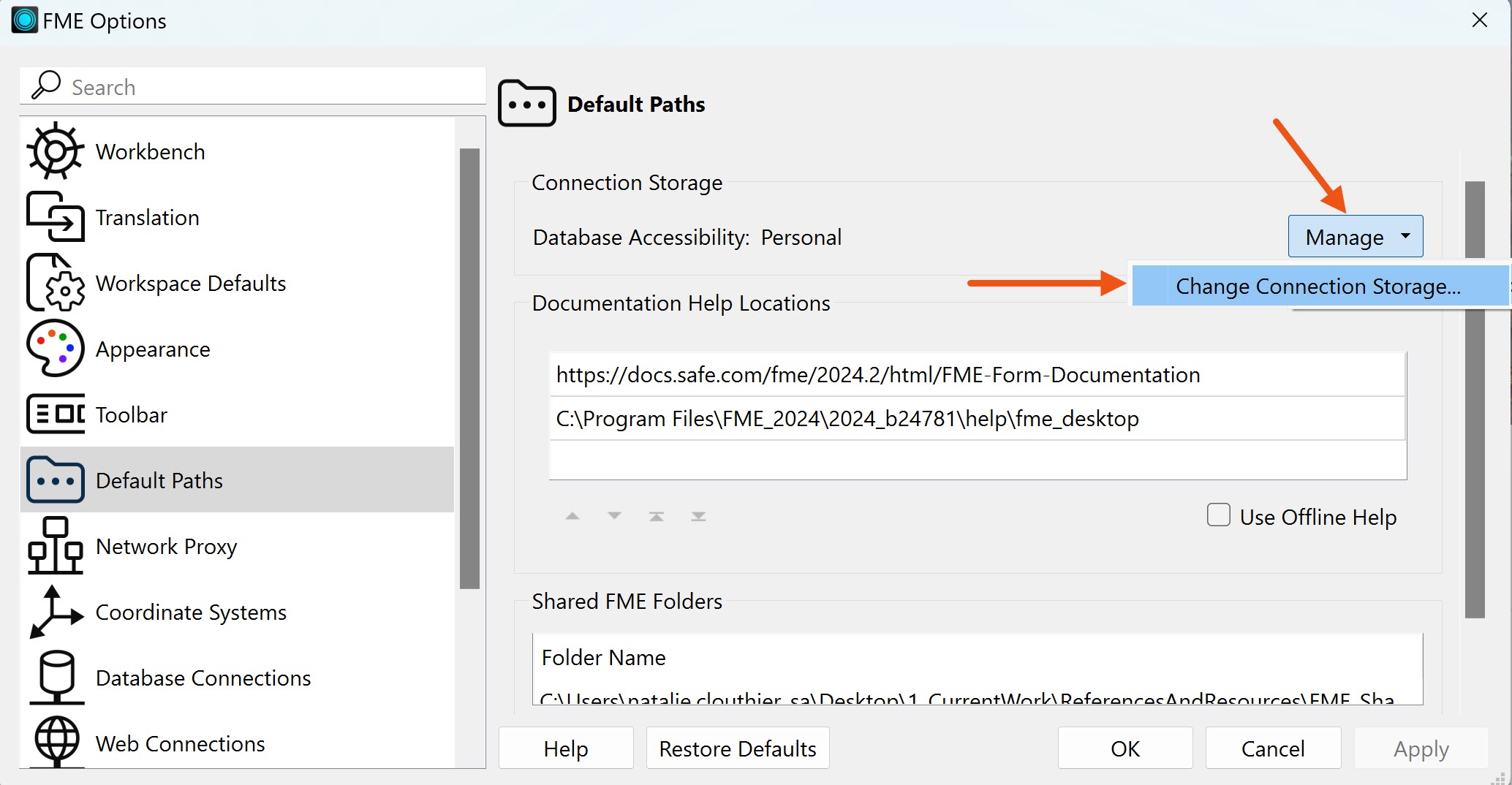Click the Default Paths folder icon in sidebar
The height and width of the screenshot is (785, 1512).
click(x=55, y=480)
